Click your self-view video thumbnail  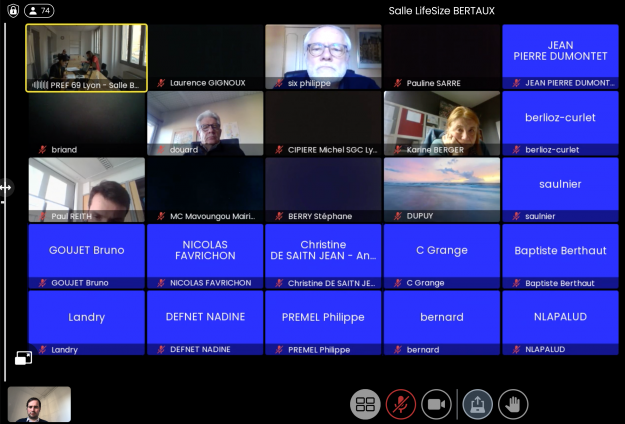(40, 404)
